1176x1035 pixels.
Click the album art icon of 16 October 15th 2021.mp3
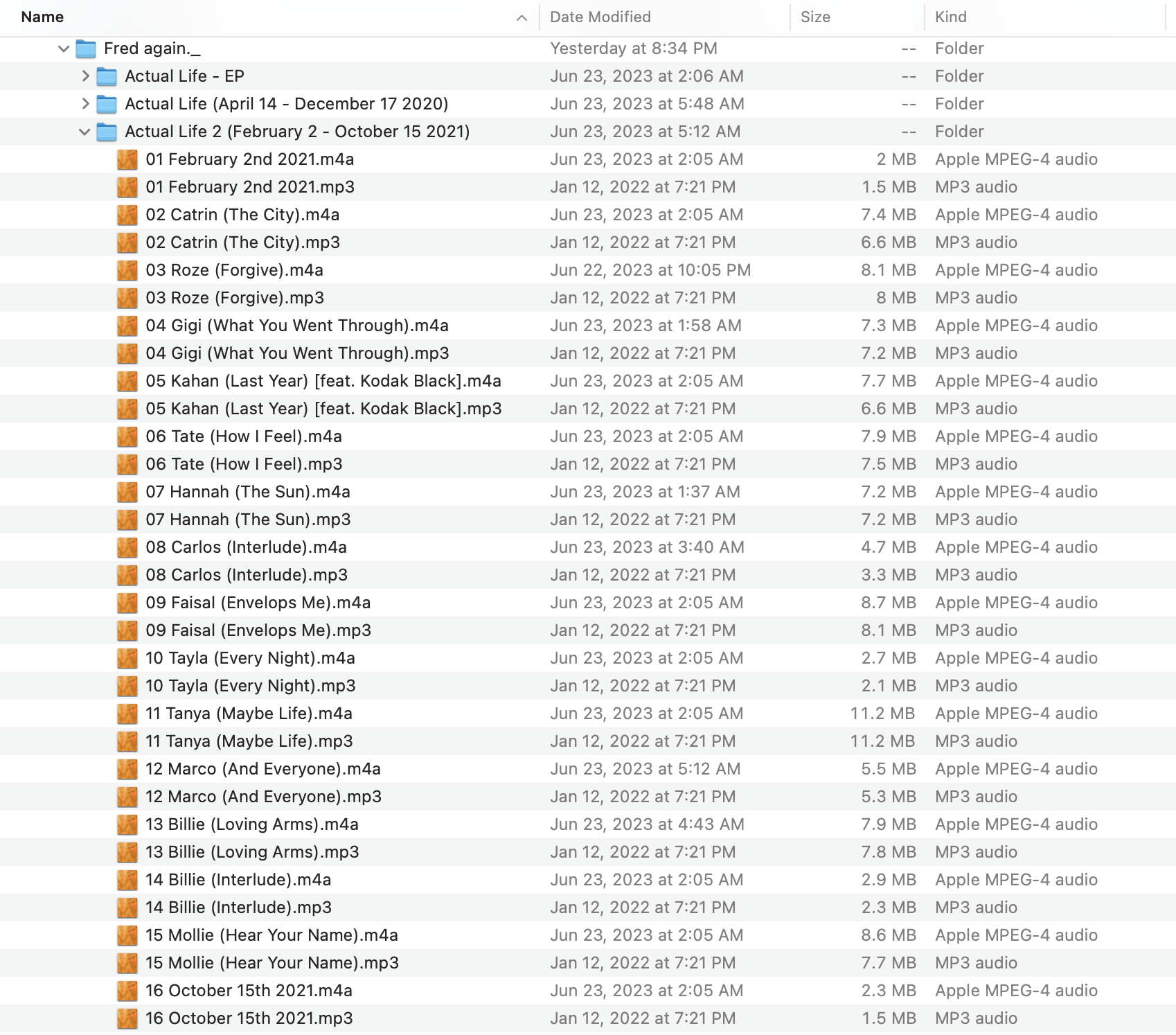[127, 1018]
